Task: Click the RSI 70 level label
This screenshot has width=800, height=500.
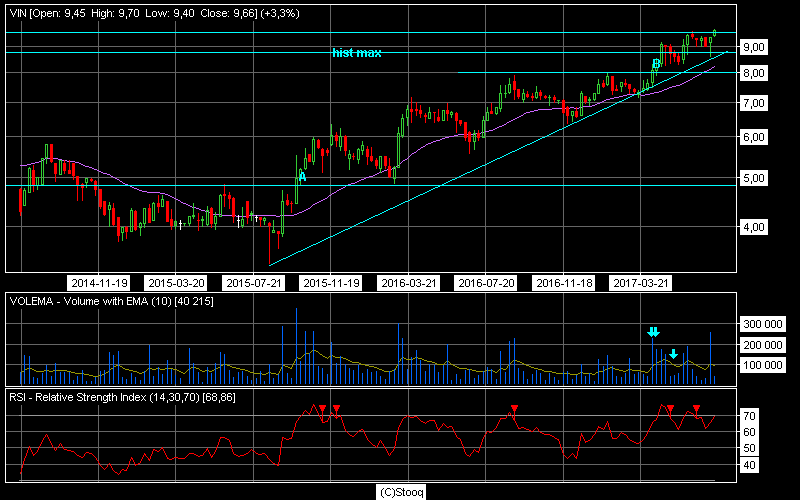Action: click(x=749, y=416)
